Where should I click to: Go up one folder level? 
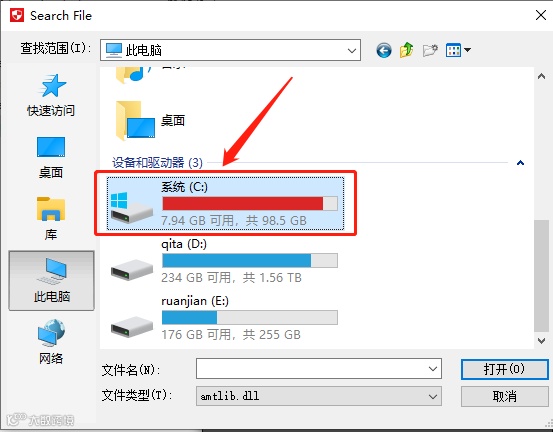pyautogui.click(x=406, y=50)
